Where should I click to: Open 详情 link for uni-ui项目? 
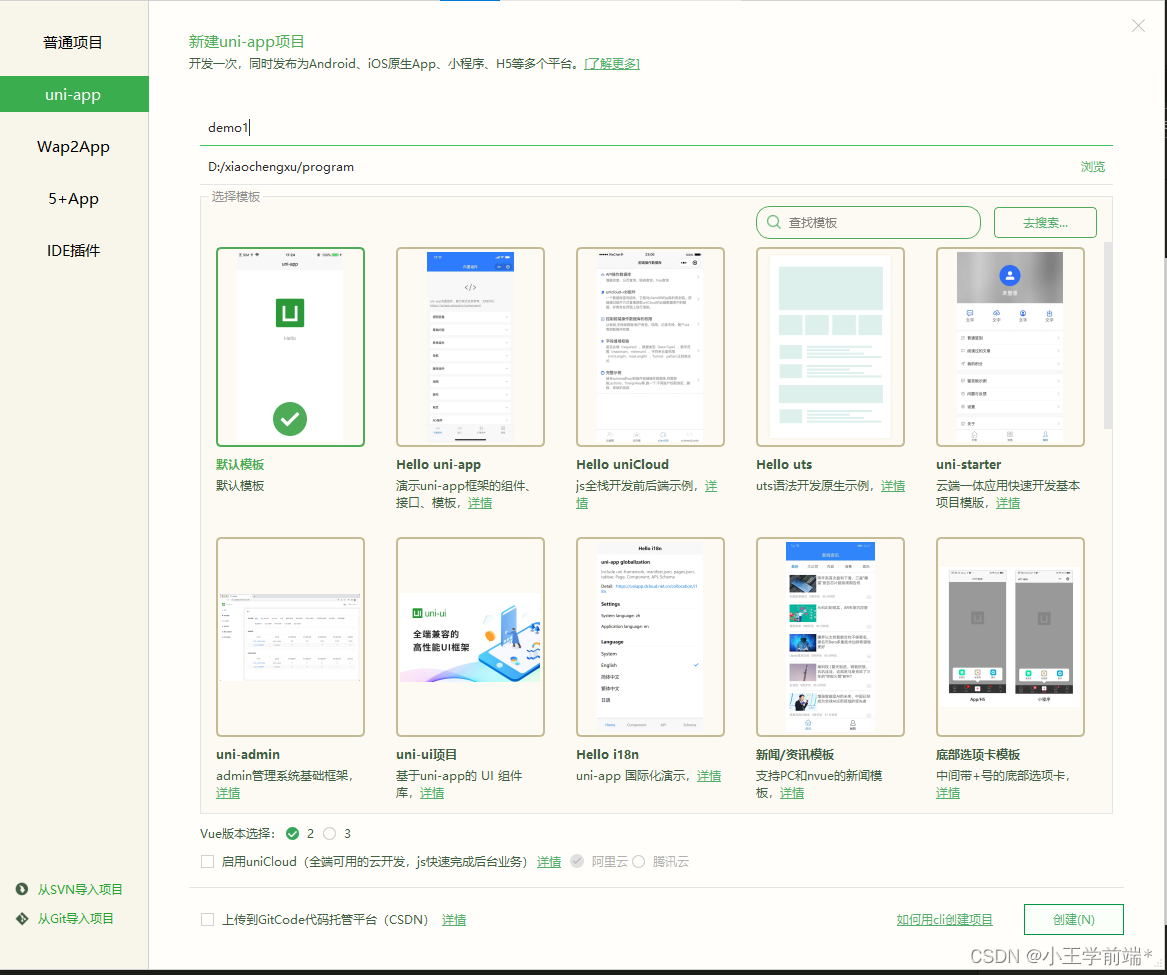(432, 793)
